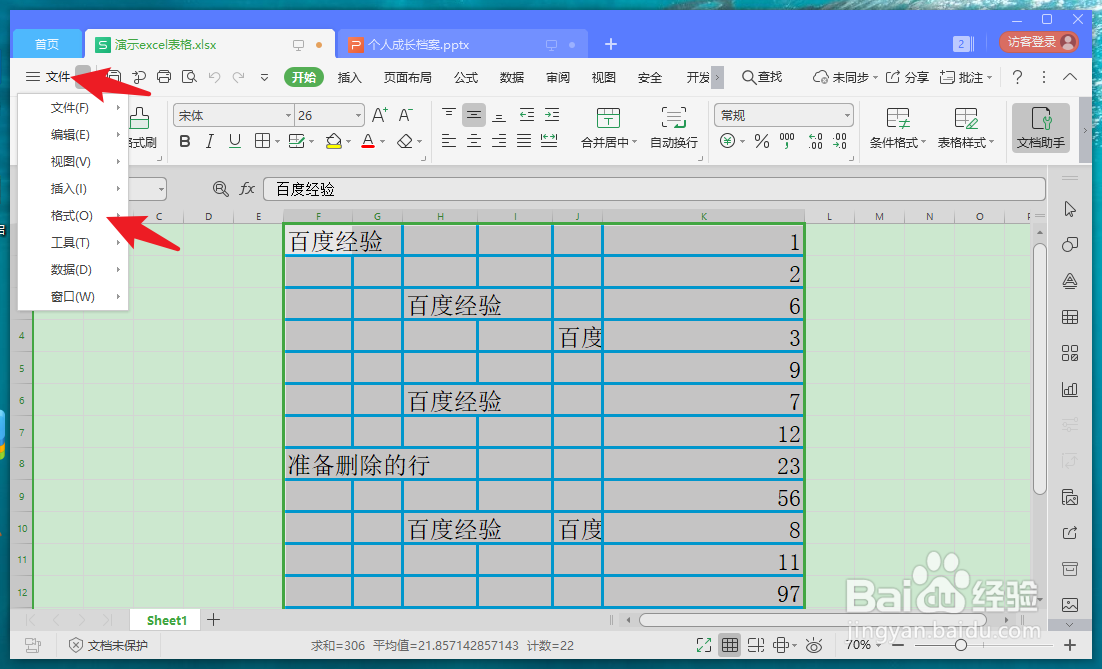
Task: Click the Increase indent icon
Action: pyautogui.click(x=552, y=115)
